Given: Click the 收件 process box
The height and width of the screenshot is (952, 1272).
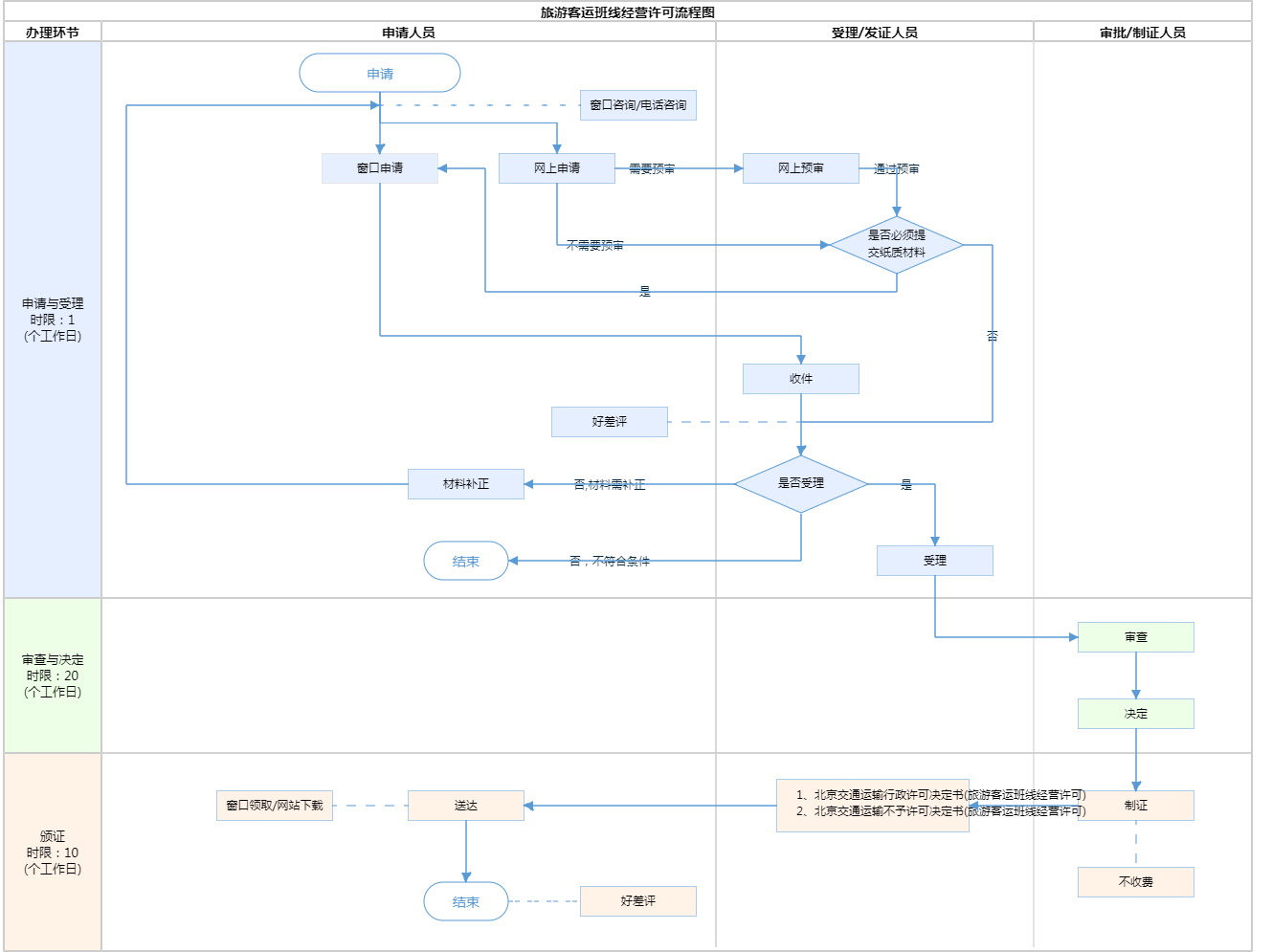Looking at the screenshot, I should [801, 379].
